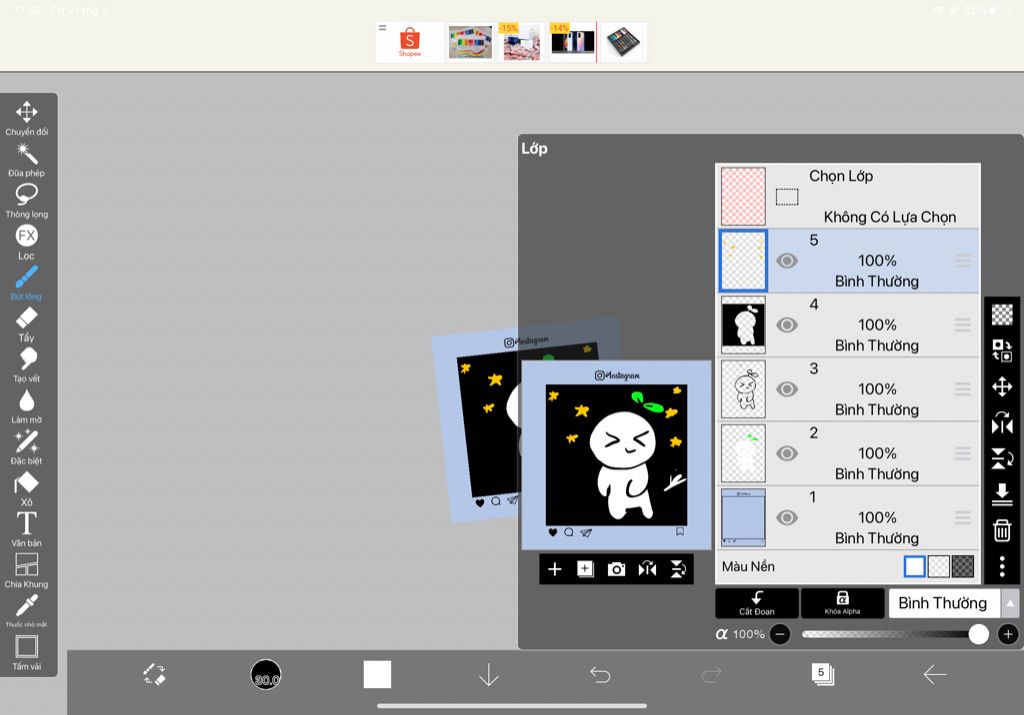Toggle visibility of layer 3
The width and height of the screenshot is (1024, 715).
[787, 389]
